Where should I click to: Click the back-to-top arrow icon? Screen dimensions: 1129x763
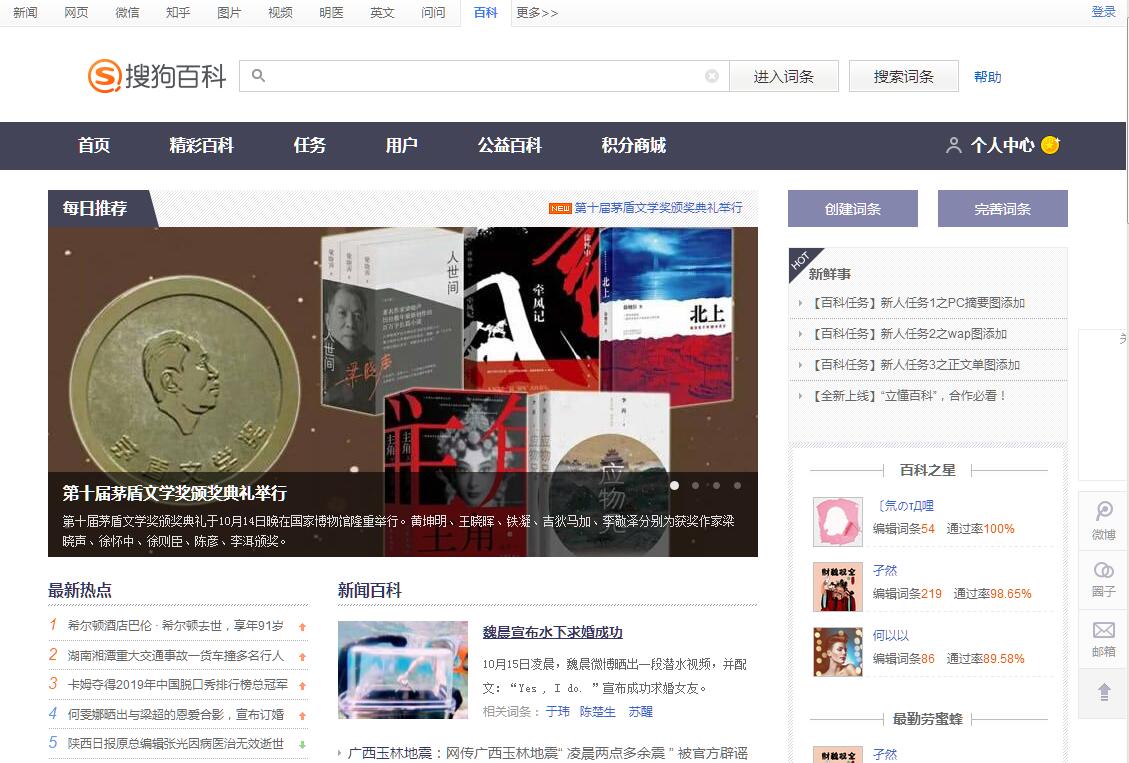pyautogui.click(x=1104, y=691)
